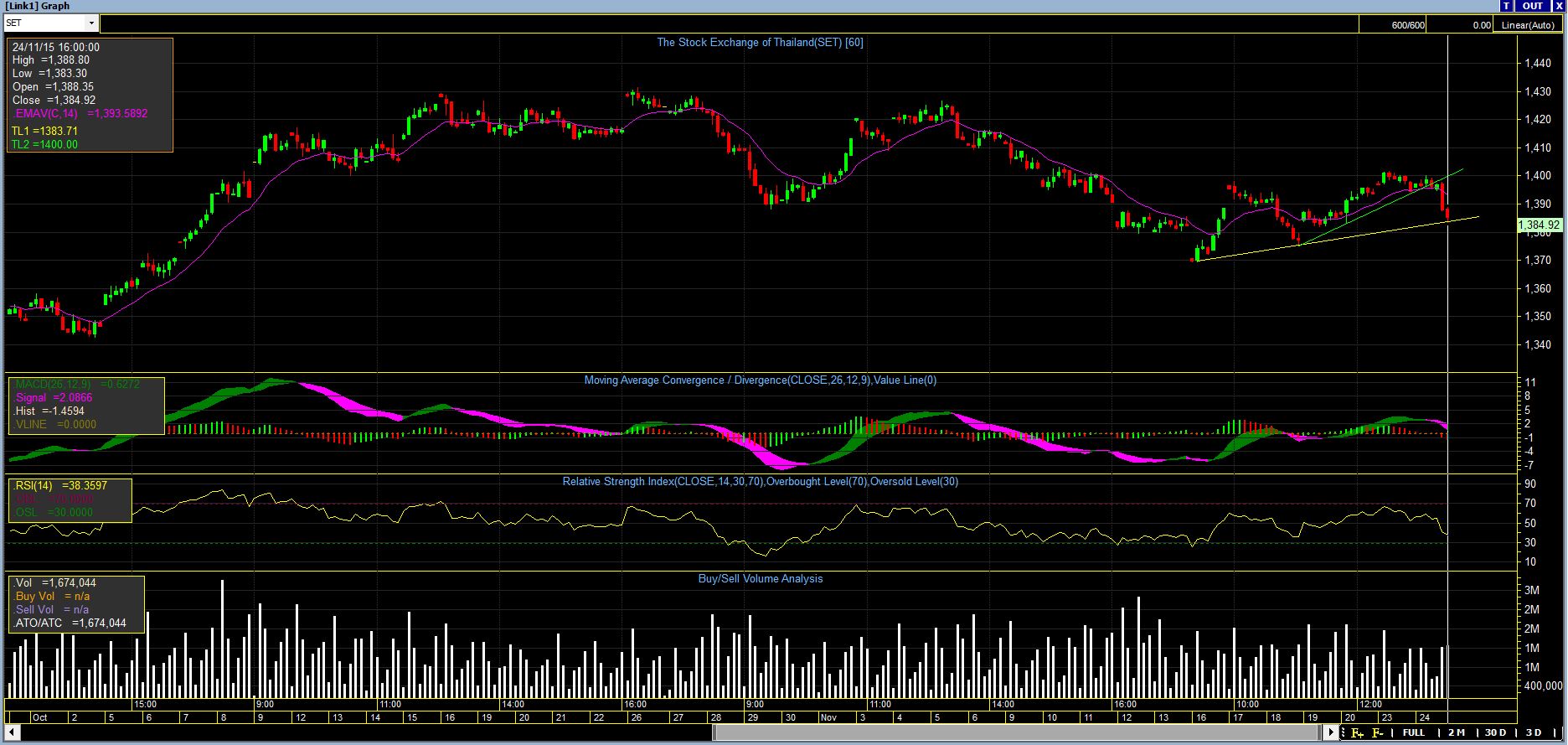
Task: Click the EMAV(C,14) legend entry
Action: 80,113
